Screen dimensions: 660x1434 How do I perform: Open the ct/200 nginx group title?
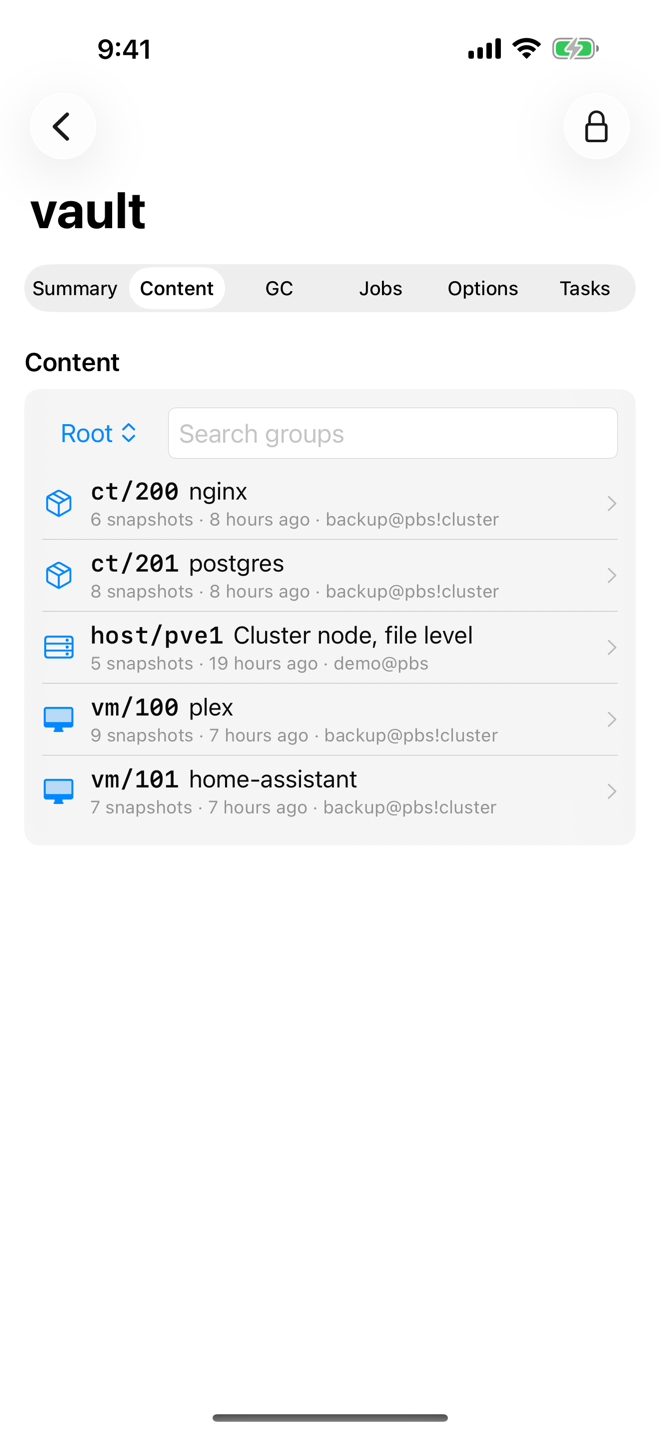(169, 491)
